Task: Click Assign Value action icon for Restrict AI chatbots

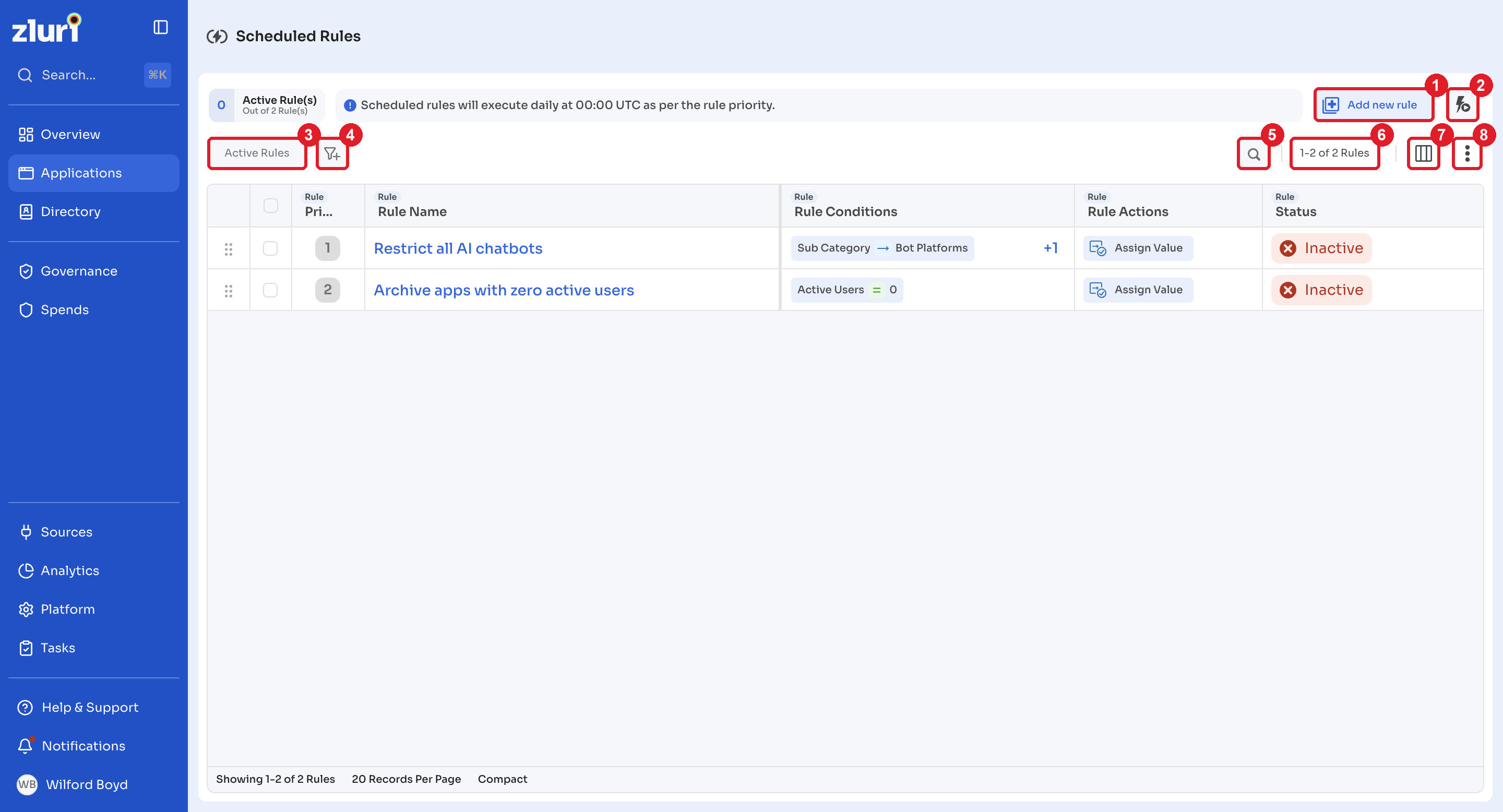Action: click(x=1098, y=248)
